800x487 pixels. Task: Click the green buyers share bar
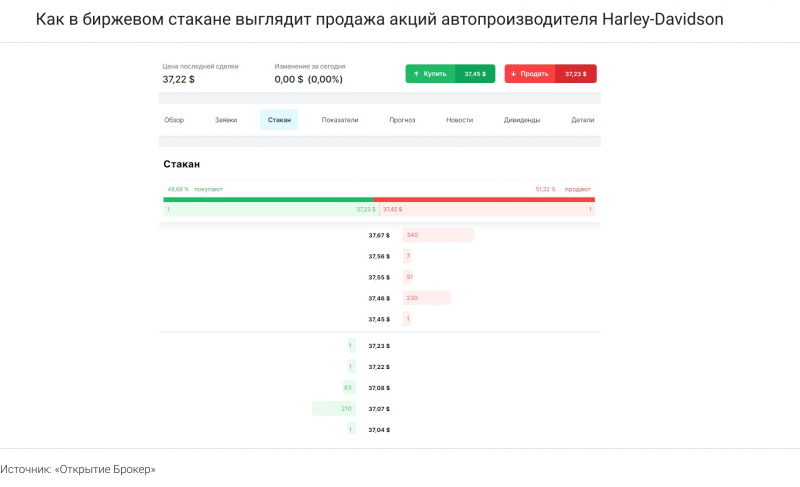click(x=268, y=199)
